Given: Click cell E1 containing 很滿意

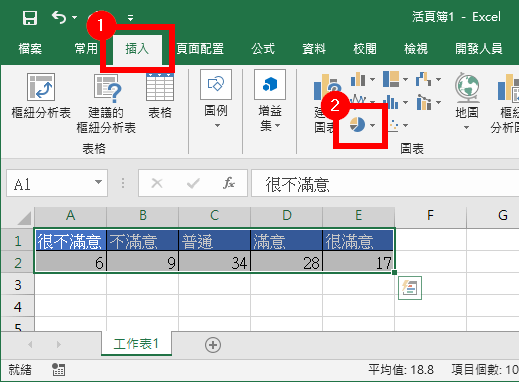Looking at the screenshot, I should (358, 240).
